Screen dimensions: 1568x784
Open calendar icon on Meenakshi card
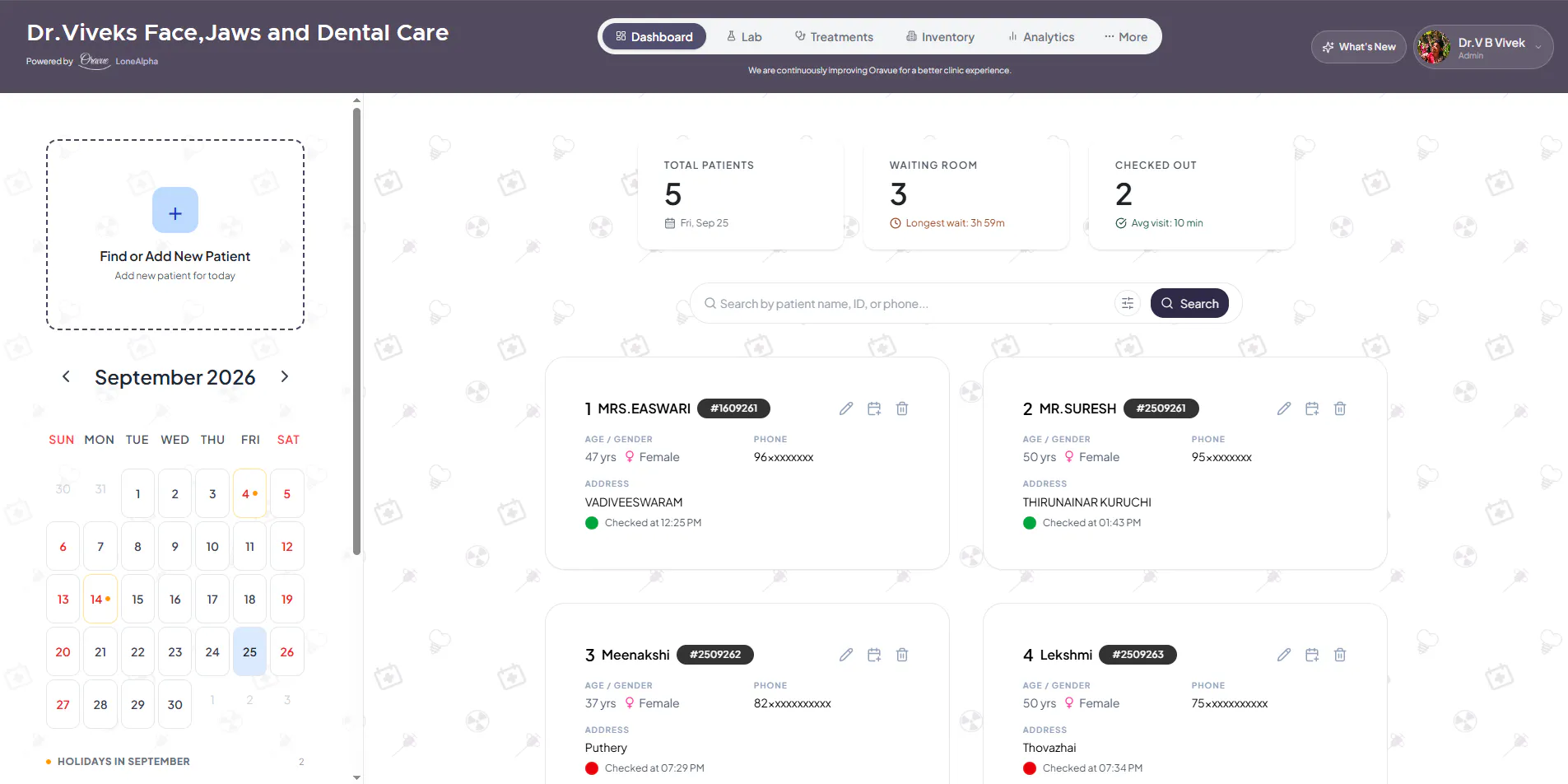coord(874,655)
